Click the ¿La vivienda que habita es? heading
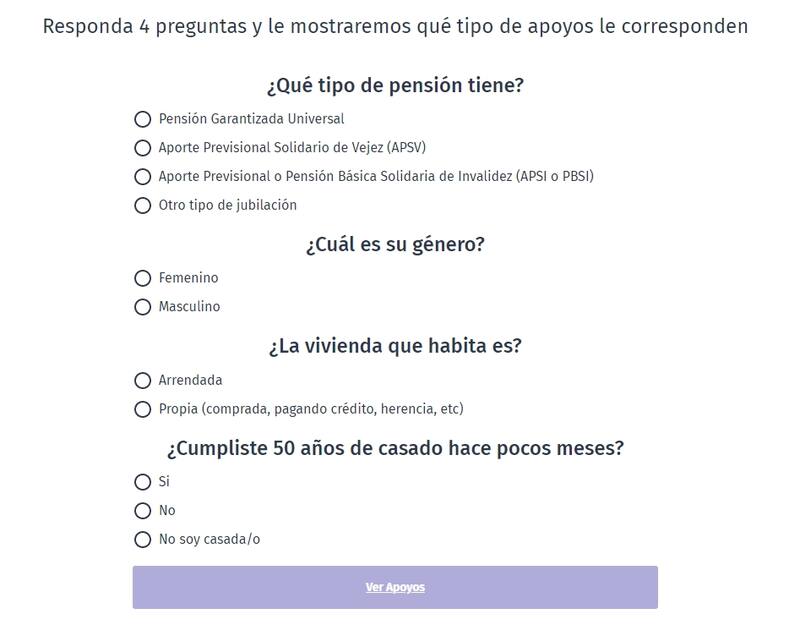 click(395, 347)
